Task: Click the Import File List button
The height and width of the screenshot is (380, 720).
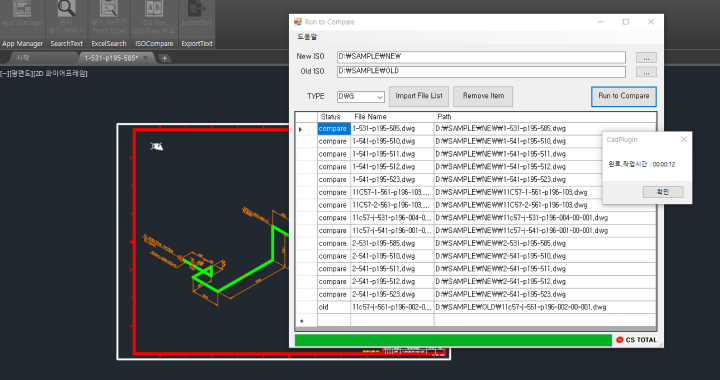Action: click(419, 96)
